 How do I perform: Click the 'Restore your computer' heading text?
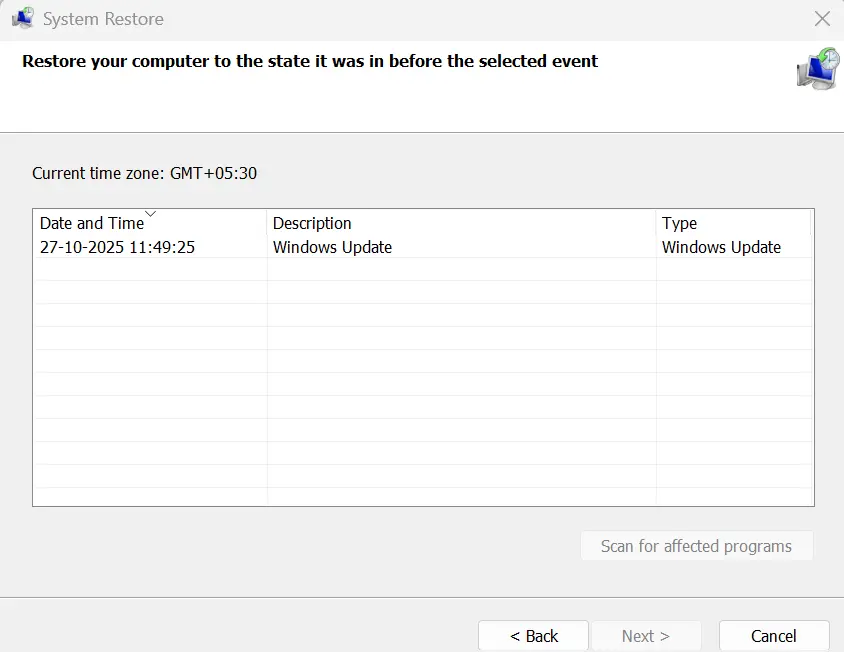(310, 61)
